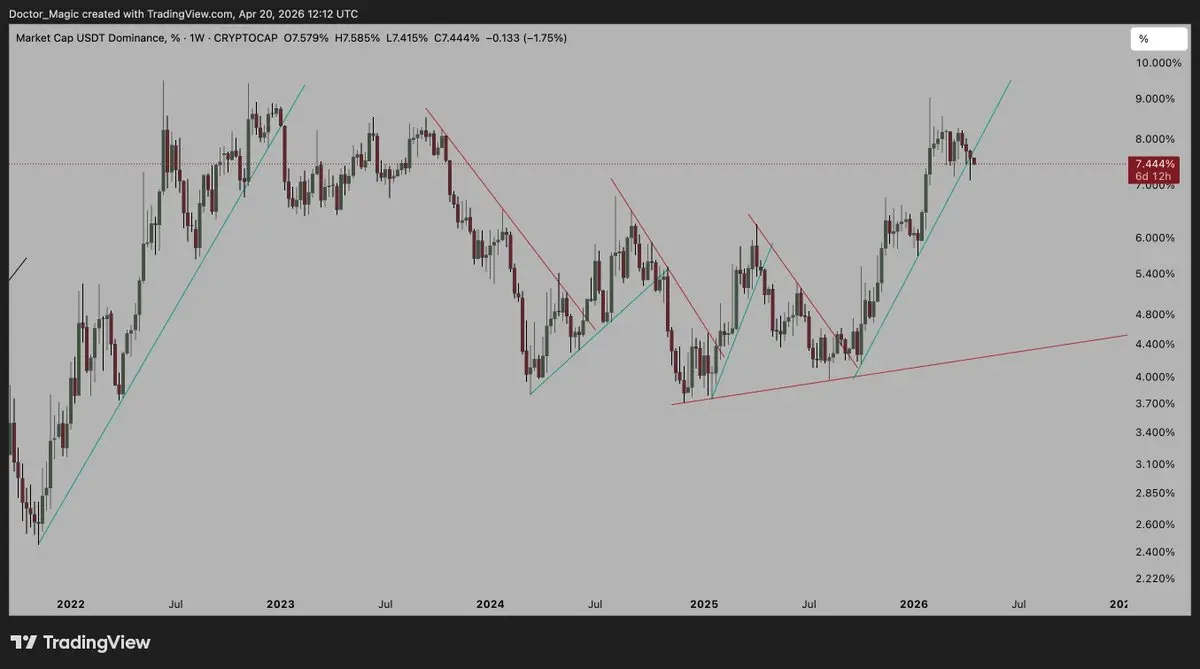Click the 2026 time axis label
This screenshot has height=669, width=1200.
(914, 604)
